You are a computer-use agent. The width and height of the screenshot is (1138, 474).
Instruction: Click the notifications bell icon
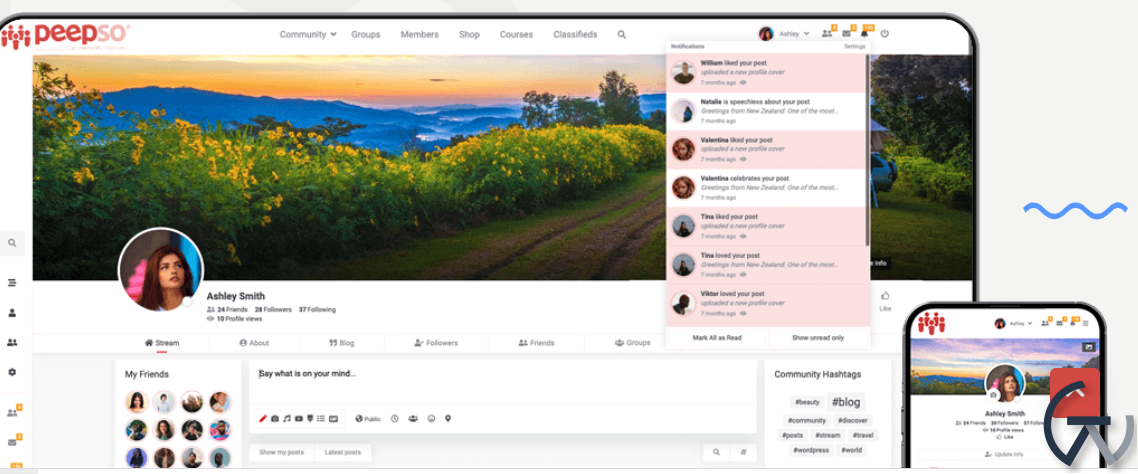(x=864, y=34)
